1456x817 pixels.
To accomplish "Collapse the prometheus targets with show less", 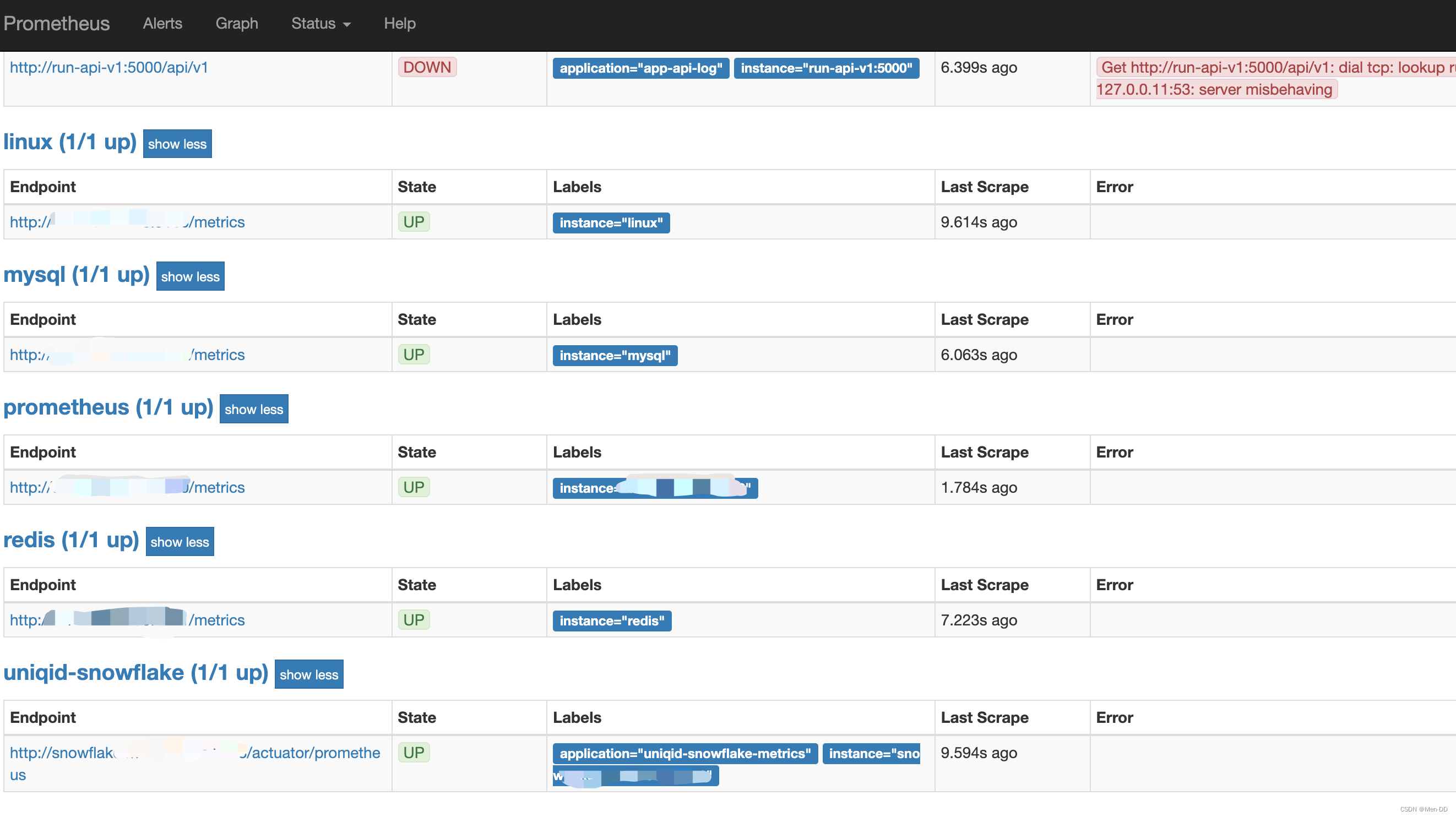I will coord(253,409).
